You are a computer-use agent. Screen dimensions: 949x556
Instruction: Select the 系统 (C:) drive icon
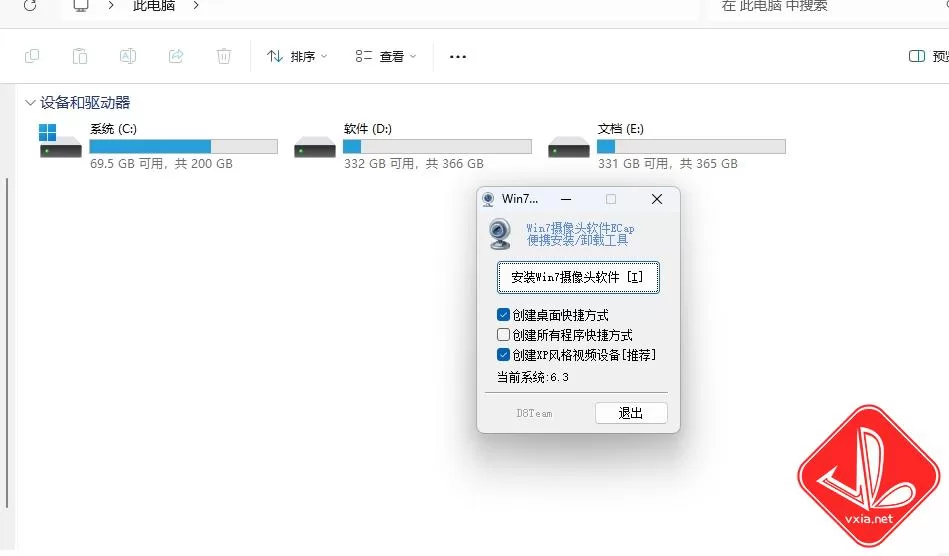pyautogui.click(x=59, y=140)
